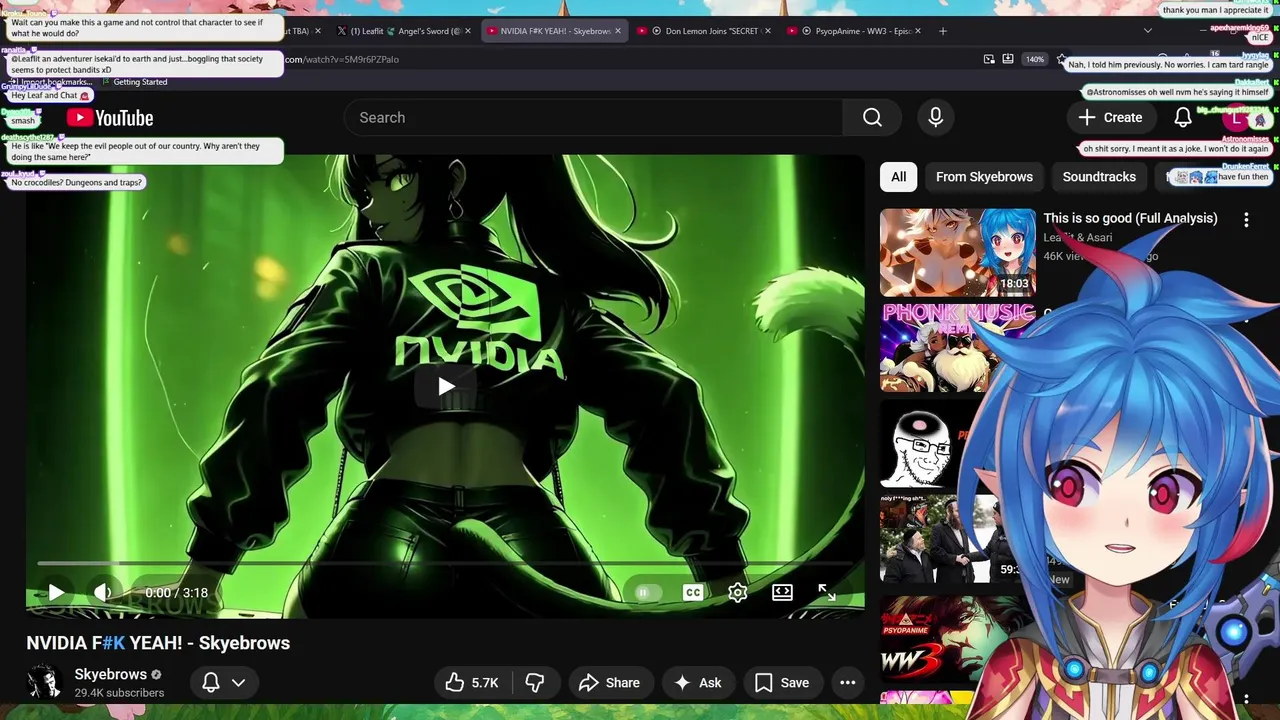Mute the video with the speaker icon
Image resolution: width=1280 pixels, height=720 pixels.
pyautogui.click(x=102, y=592)
